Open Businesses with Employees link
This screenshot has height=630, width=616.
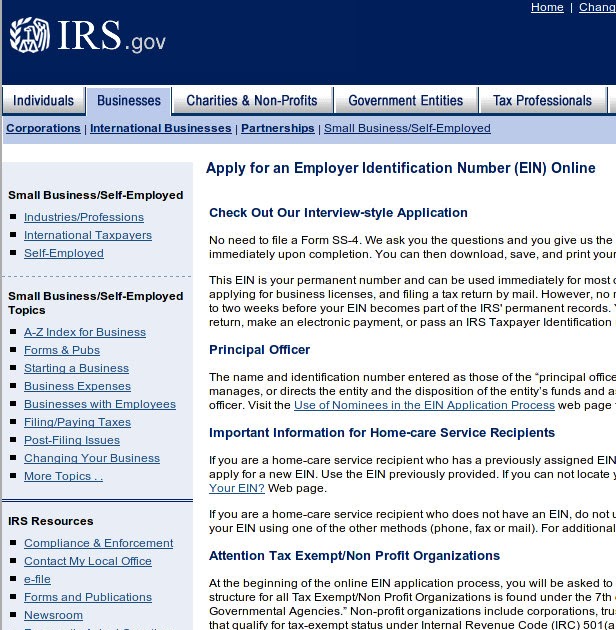coord(100,404)
